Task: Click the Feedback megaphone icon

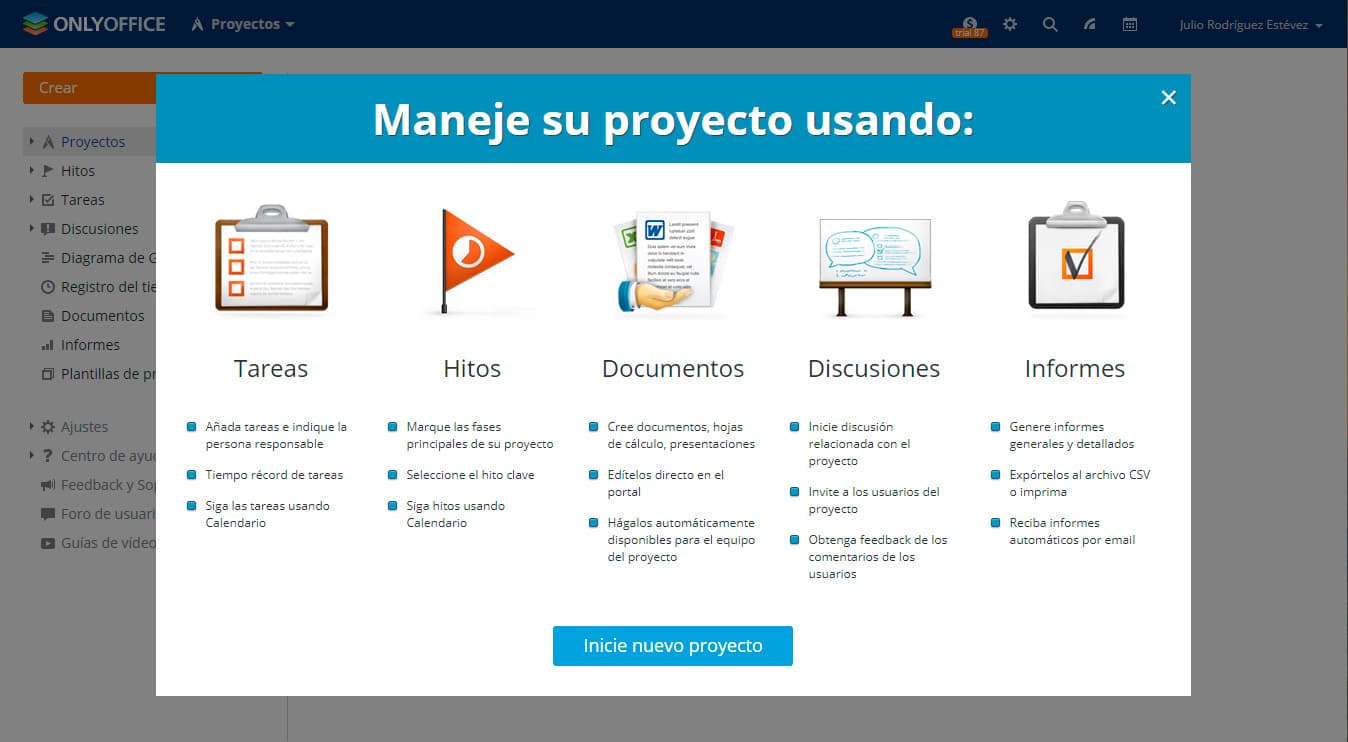Action: [48, 485]
